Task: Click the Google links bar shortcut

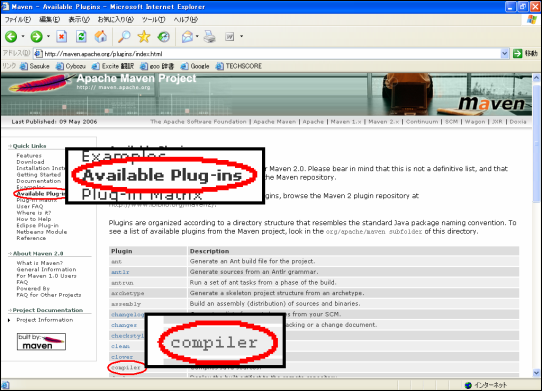Action: [195, 66]
